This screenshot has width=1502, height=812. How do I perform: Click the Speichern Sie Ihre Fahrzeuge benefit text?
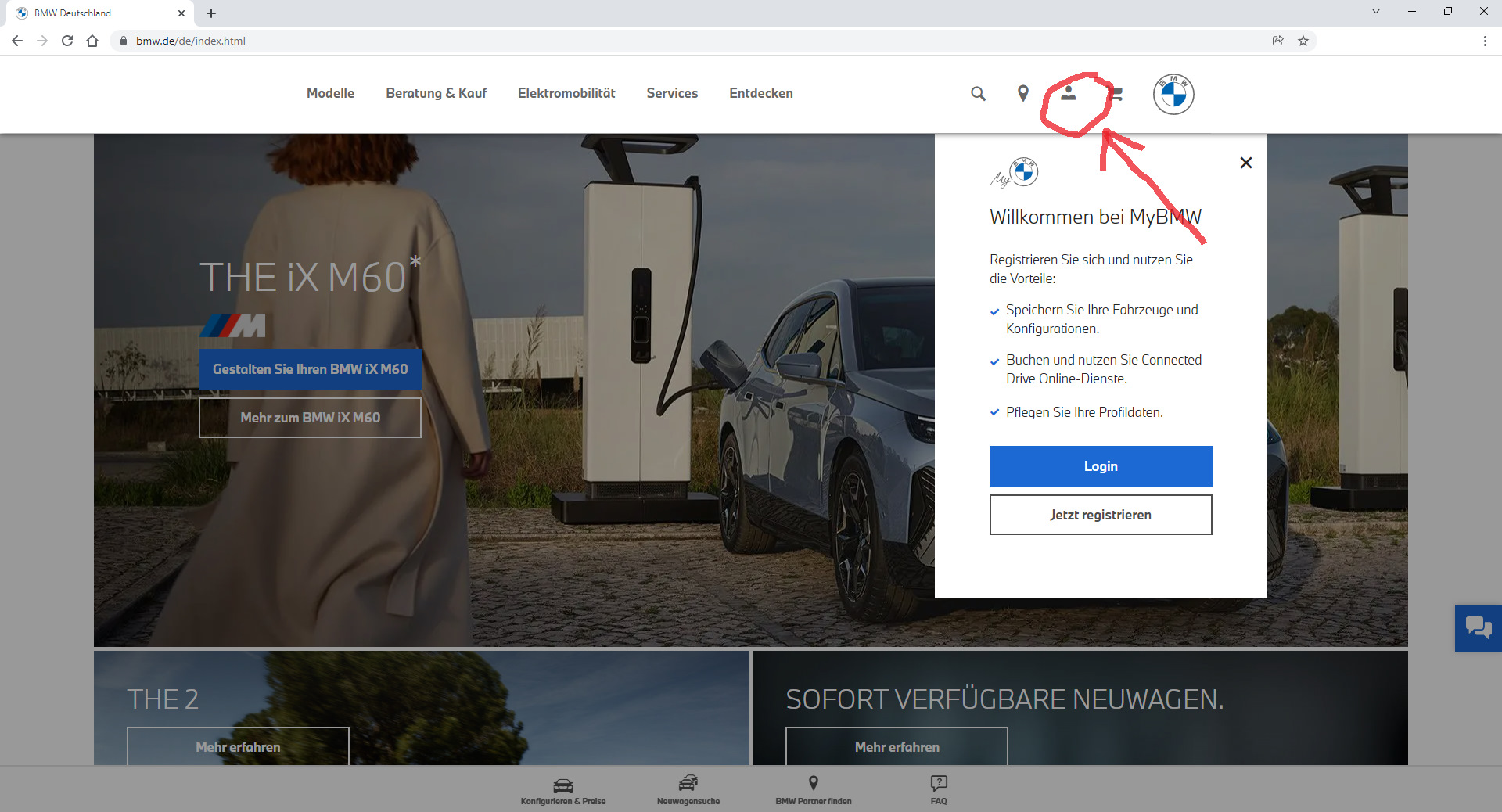(x=1101, y=319)
